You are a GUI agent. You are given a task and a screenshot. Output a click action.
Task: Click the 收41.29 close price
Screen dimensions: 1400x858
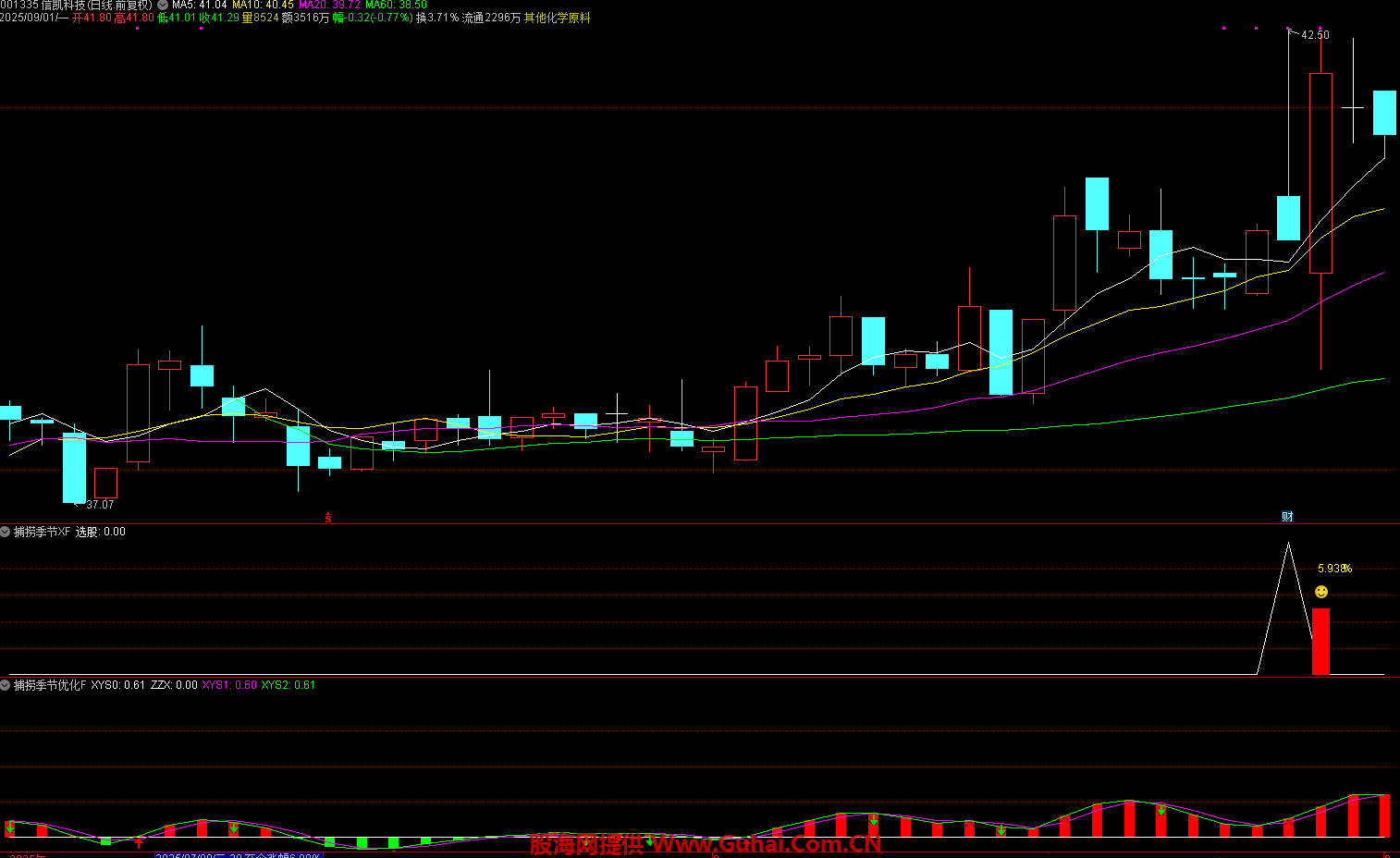tap(219, 18)
